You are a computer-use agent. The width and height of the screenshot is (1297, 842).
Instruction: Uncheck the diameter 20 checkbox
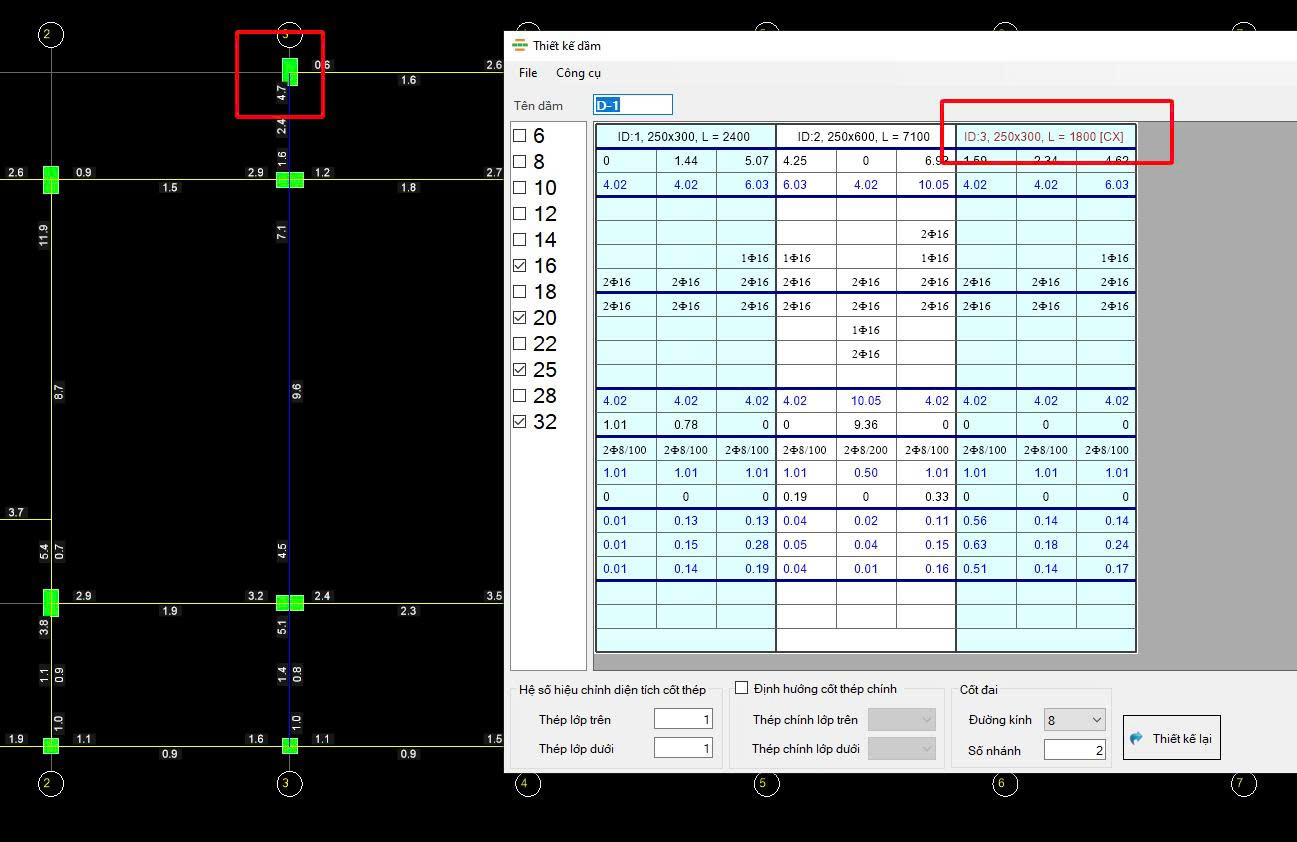click(x=519, y=318)
